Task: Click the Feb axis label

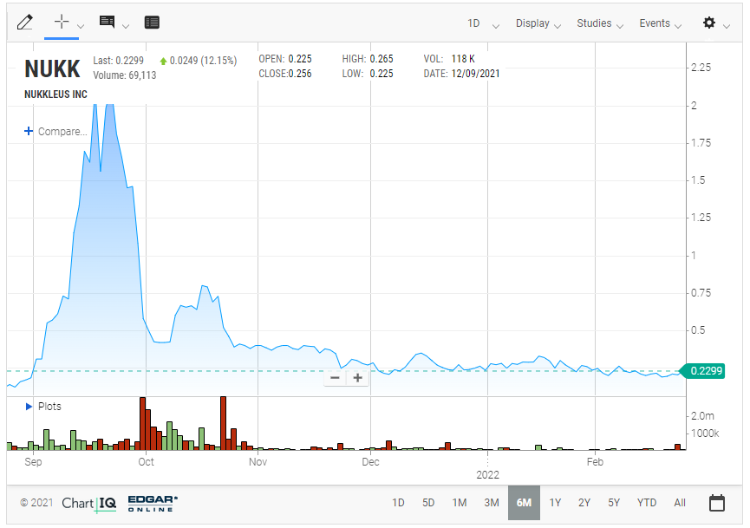Action: click(x=595, y=462)
